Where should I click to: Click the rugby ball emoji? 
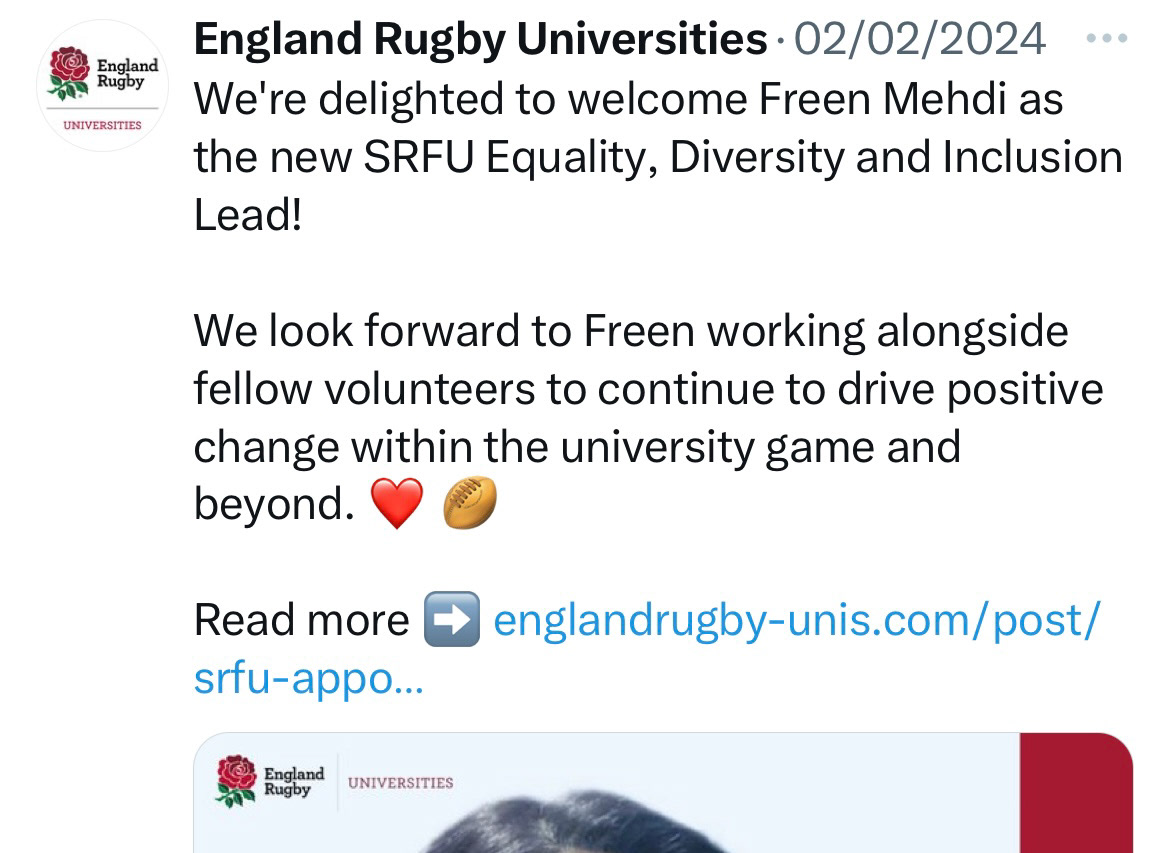(469, 504)
